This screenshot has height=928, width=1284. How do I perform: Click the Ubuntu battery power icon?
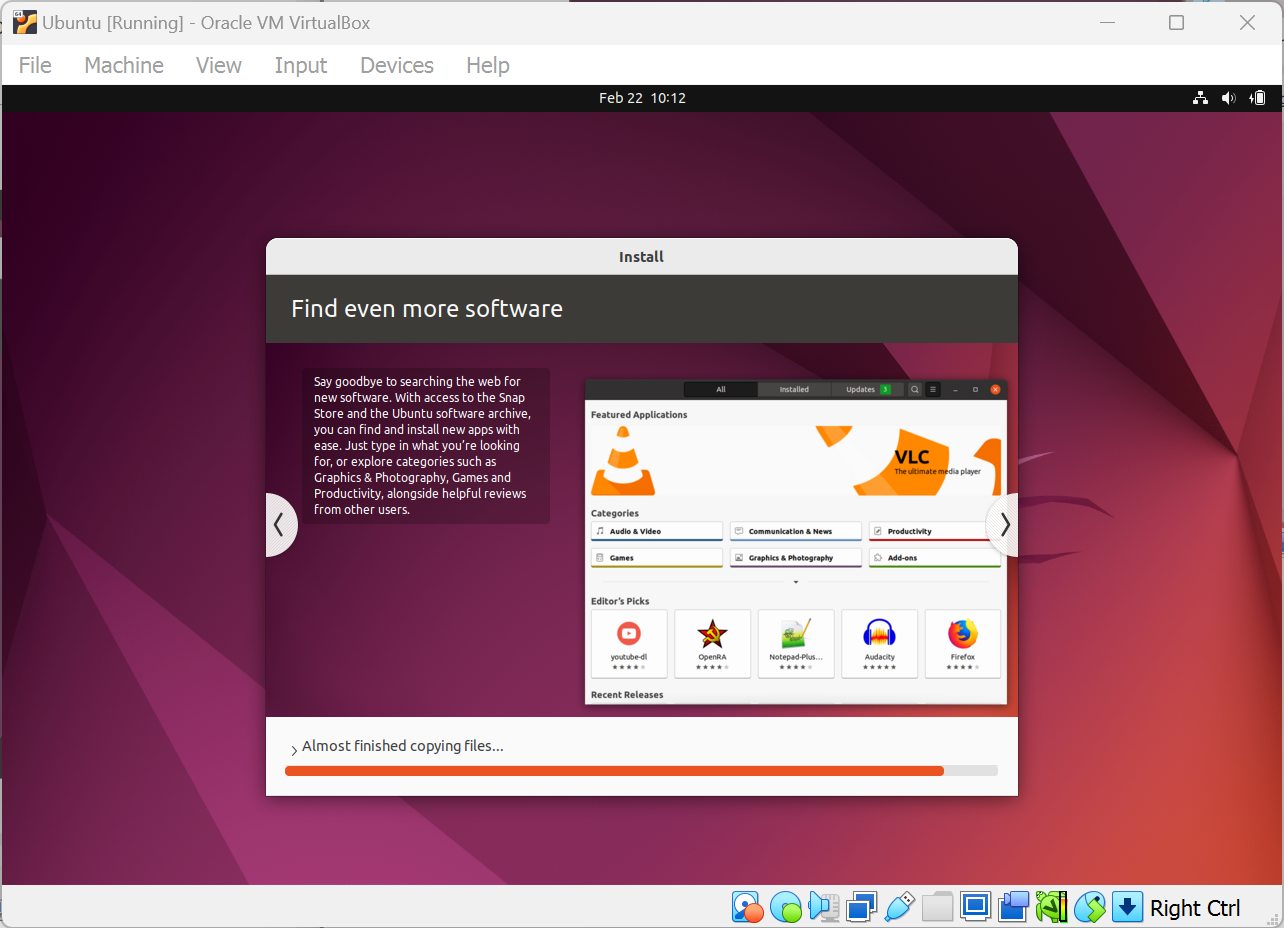(x=1258, y=98)
